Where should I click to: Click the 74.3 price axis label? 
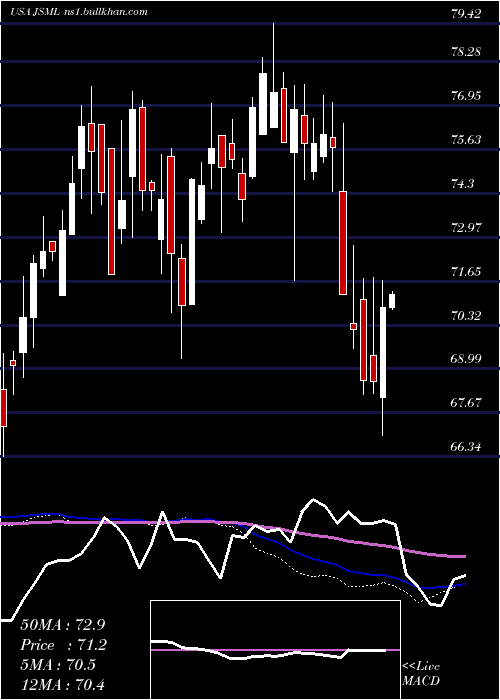462,183
